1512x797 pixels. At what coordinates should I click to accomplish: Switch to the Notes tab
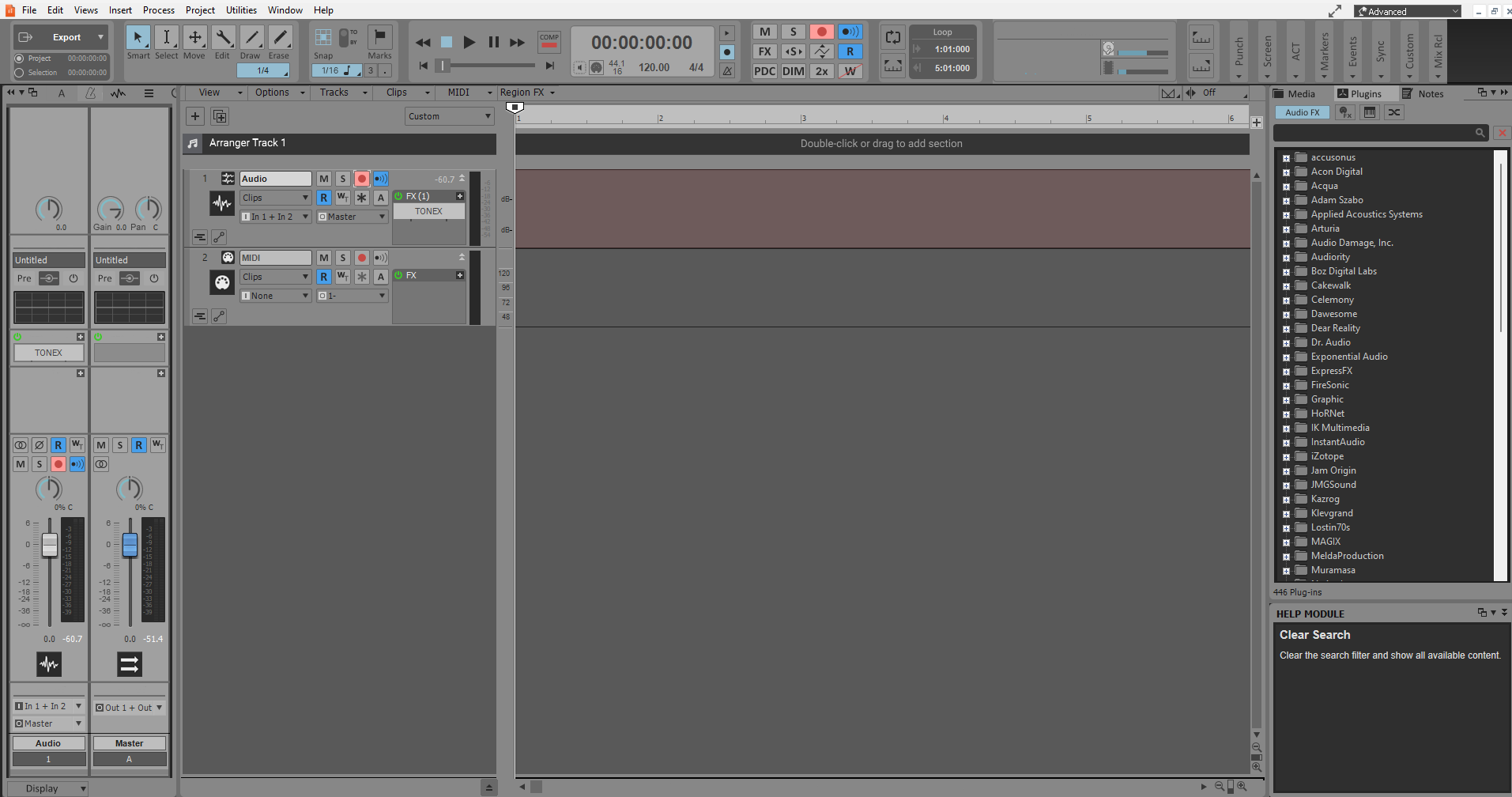coord(1423,93)
